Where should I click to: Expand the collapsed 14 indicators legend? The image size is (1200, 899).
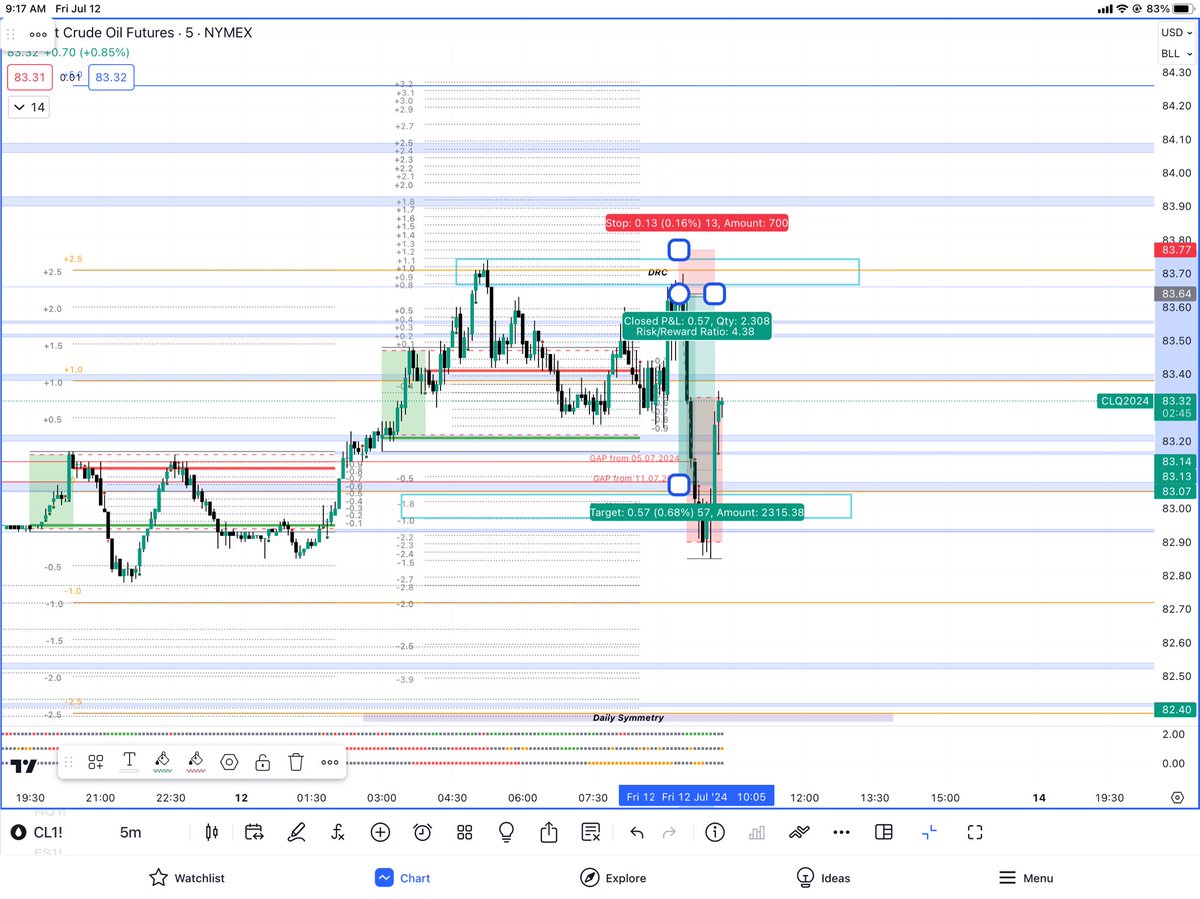27,107
